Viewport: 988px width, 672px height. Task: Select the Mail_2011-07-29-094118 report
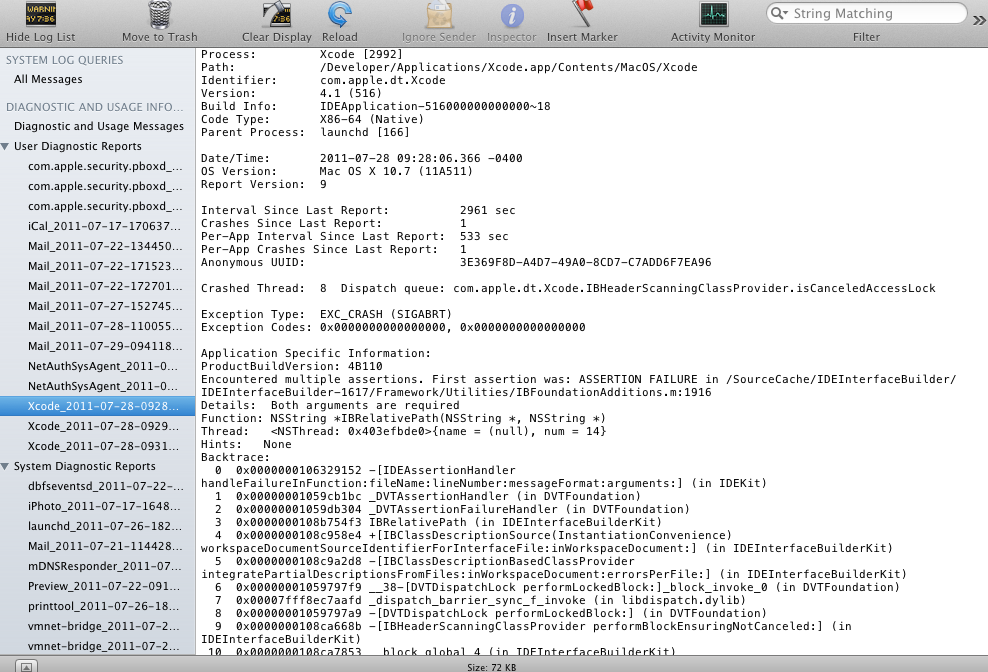[x=98, y=346]
